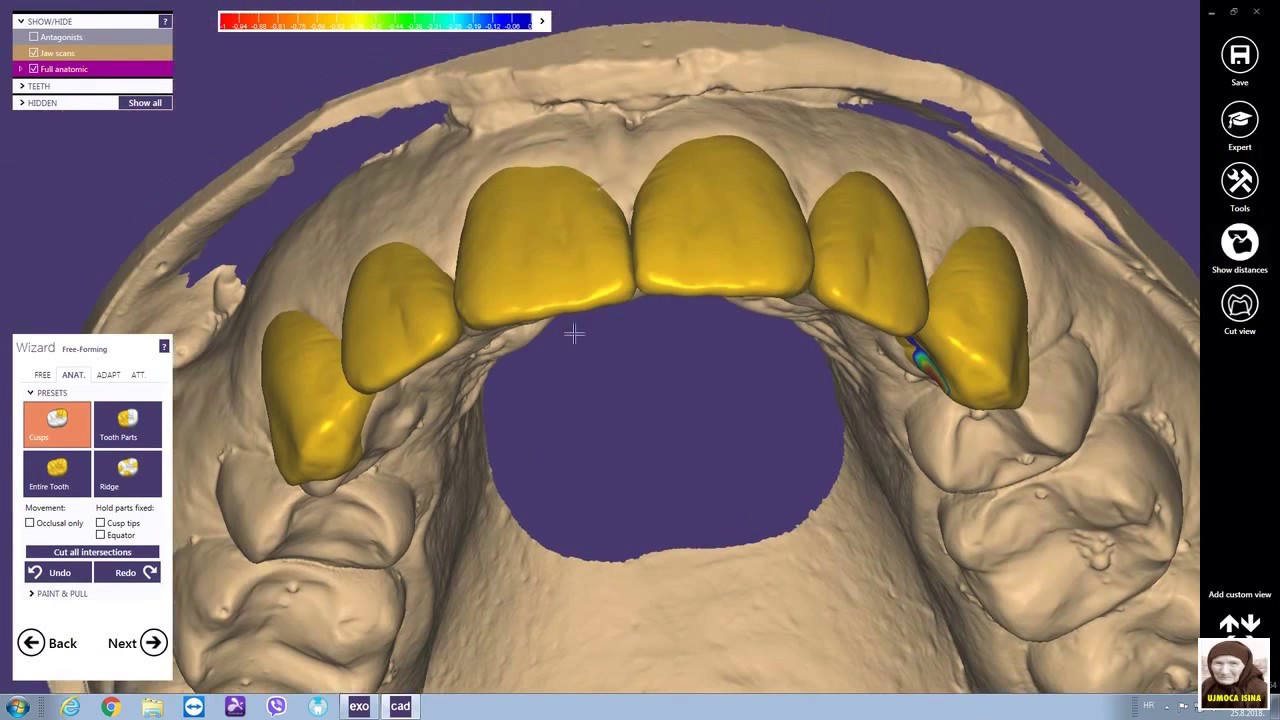Uncheck Jaw scans visibility
1280x720 pixels.
34,53
